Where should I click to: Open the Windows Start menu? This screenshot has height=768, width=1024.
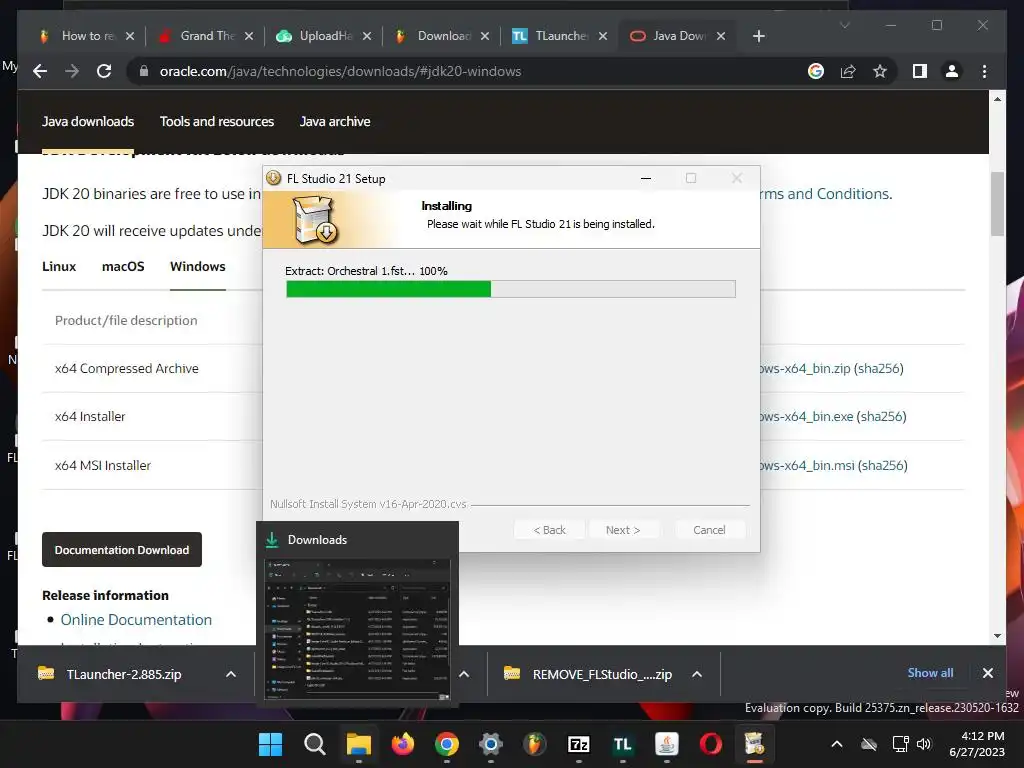pos(270,744)
